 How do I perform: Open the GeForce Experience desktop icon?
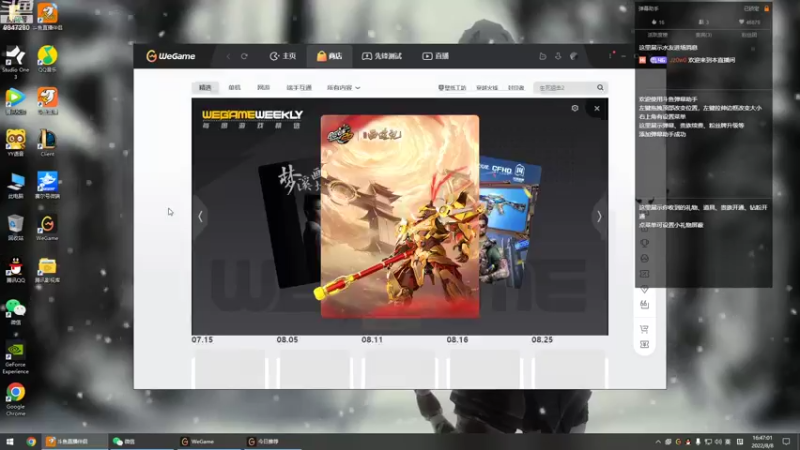15,358
